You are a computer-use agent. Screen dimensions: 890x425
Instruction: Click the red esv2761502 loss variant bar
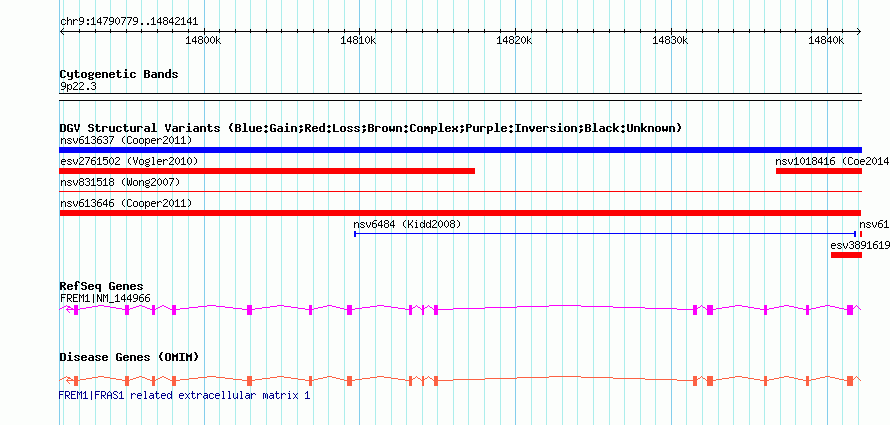point(267,171)
